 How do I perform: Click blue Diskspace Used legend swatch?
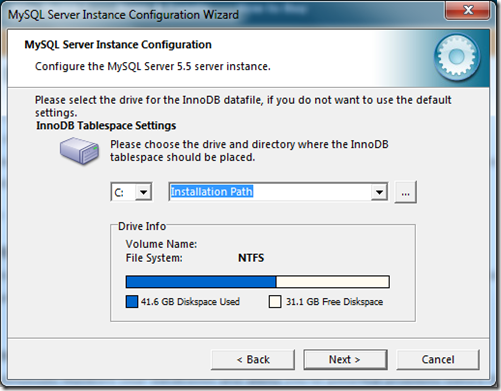[x=132, y=302]
